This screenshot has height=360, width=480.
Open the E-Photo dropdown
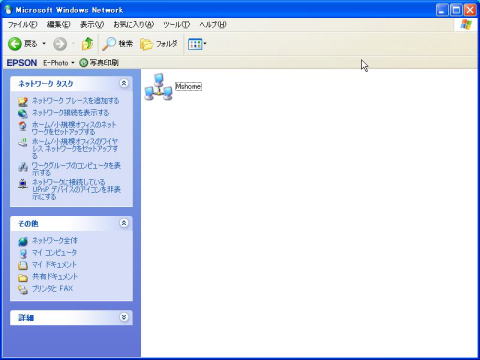pos(59,63)
